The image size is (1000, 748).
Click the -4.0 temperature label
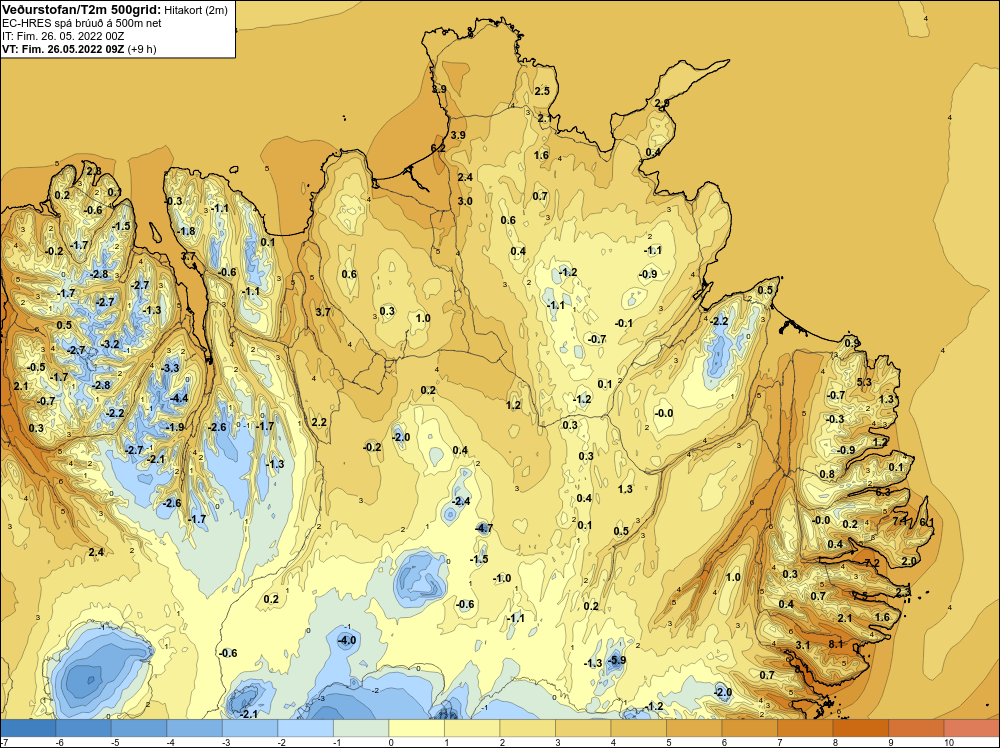click(346, 640)
